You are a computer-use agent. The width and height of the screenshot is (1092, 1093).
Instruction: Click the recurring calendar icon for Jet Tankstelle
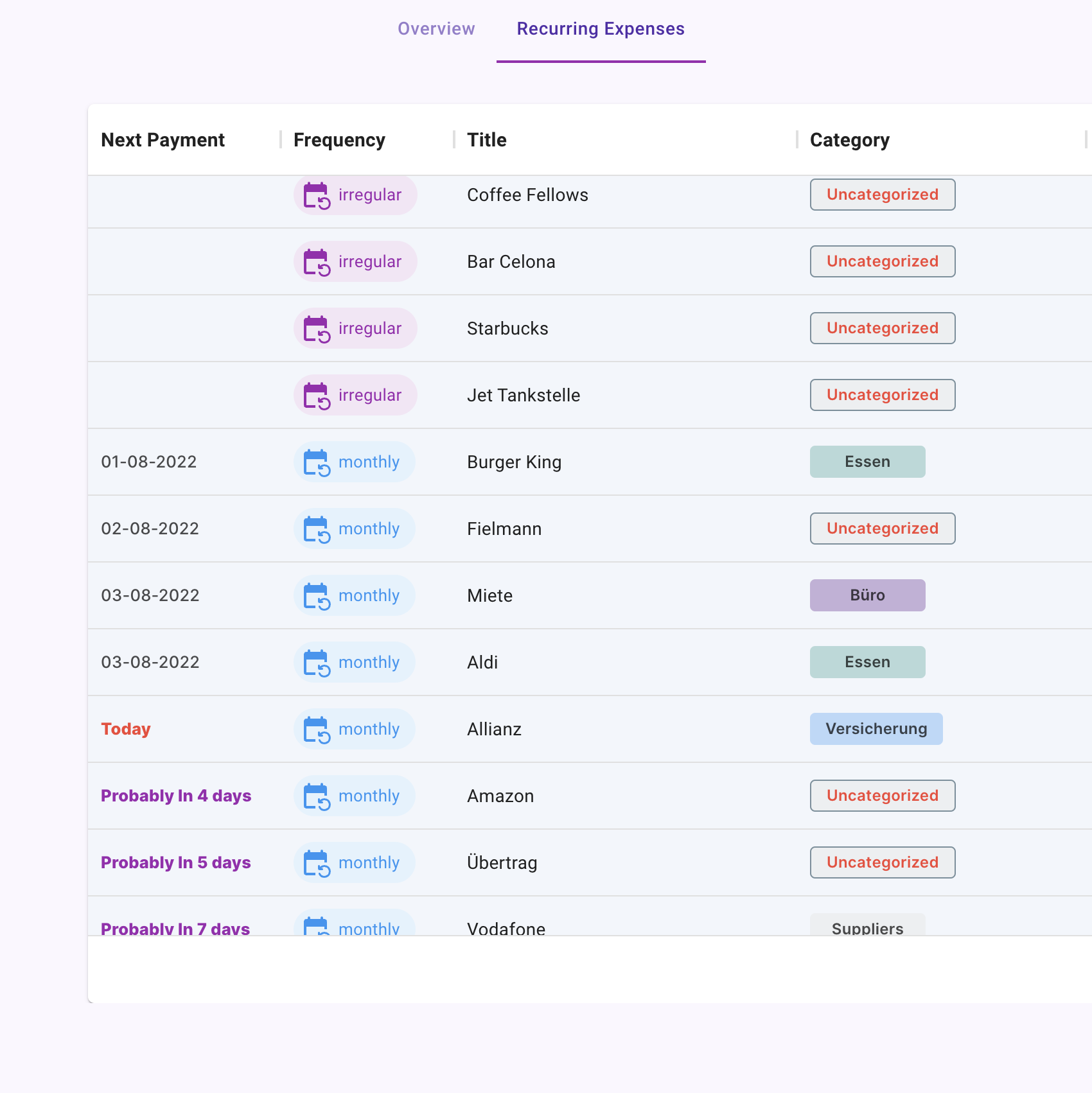317,396
